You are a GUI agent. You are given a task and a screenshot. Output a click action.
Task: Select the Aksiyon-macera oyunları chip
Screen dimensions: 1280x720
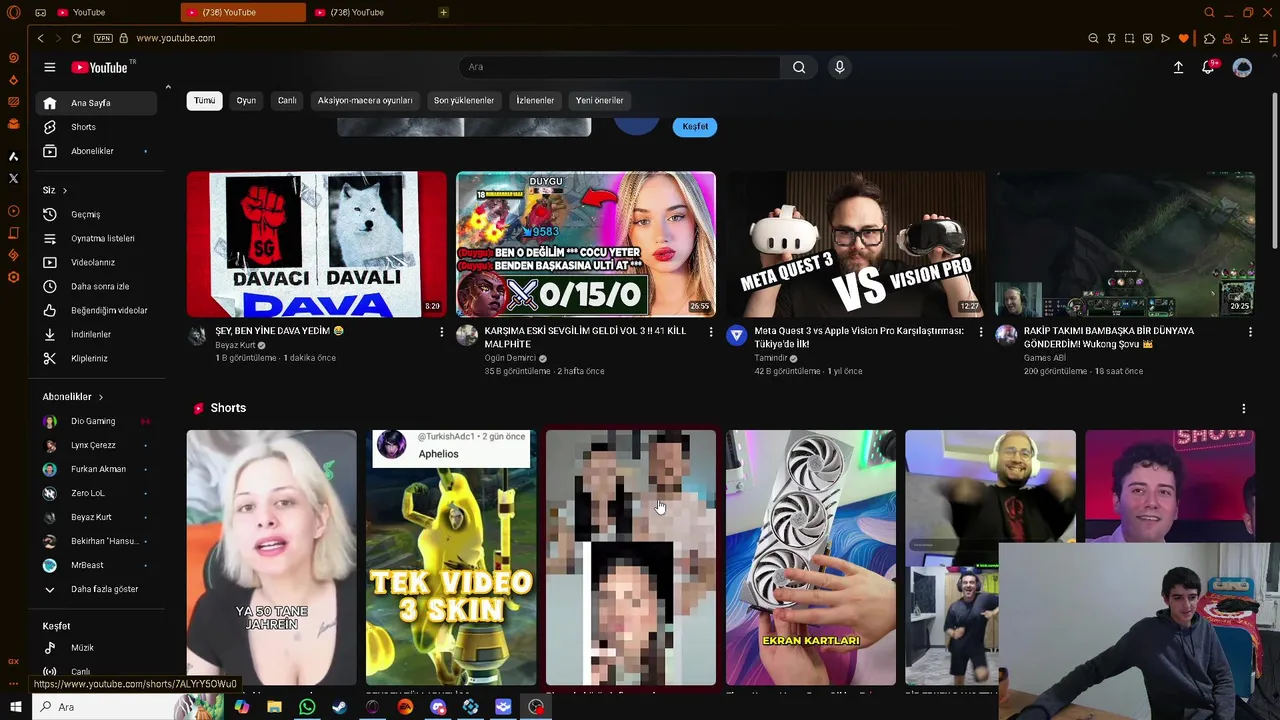click(365, 101)
